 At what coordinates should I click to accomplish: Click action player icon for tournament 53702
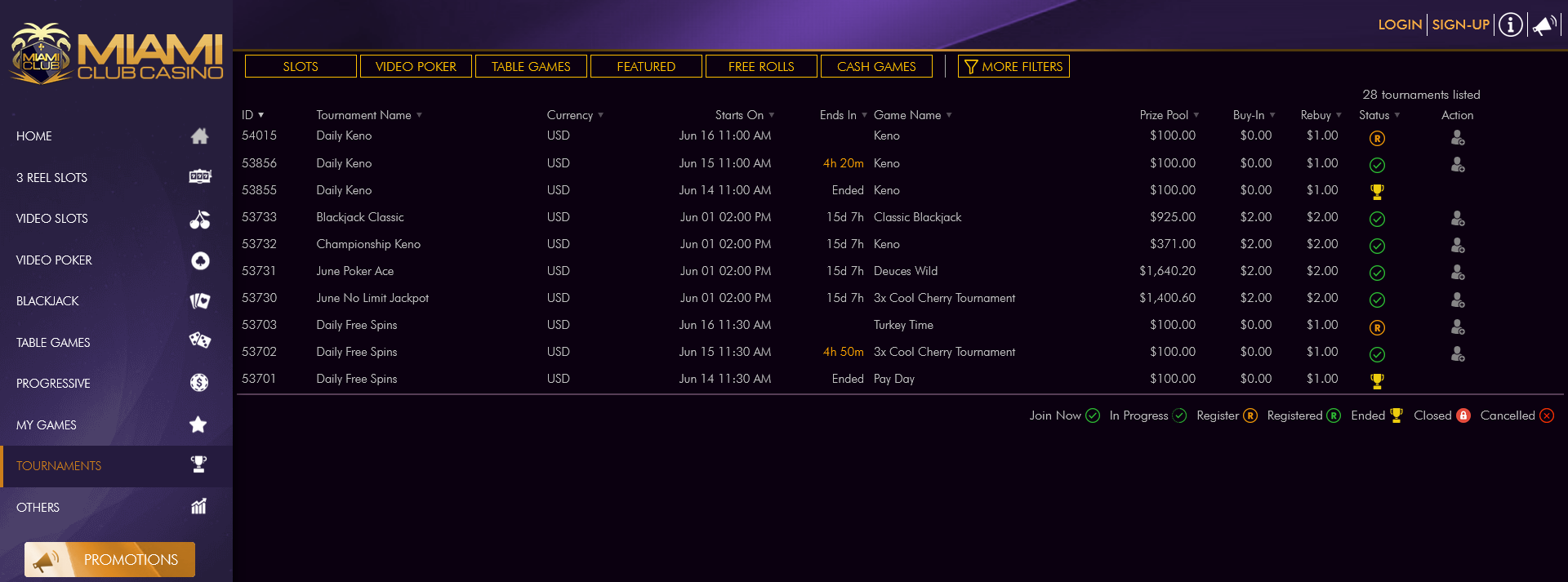pyautogui.click(x=1458, y=354)
